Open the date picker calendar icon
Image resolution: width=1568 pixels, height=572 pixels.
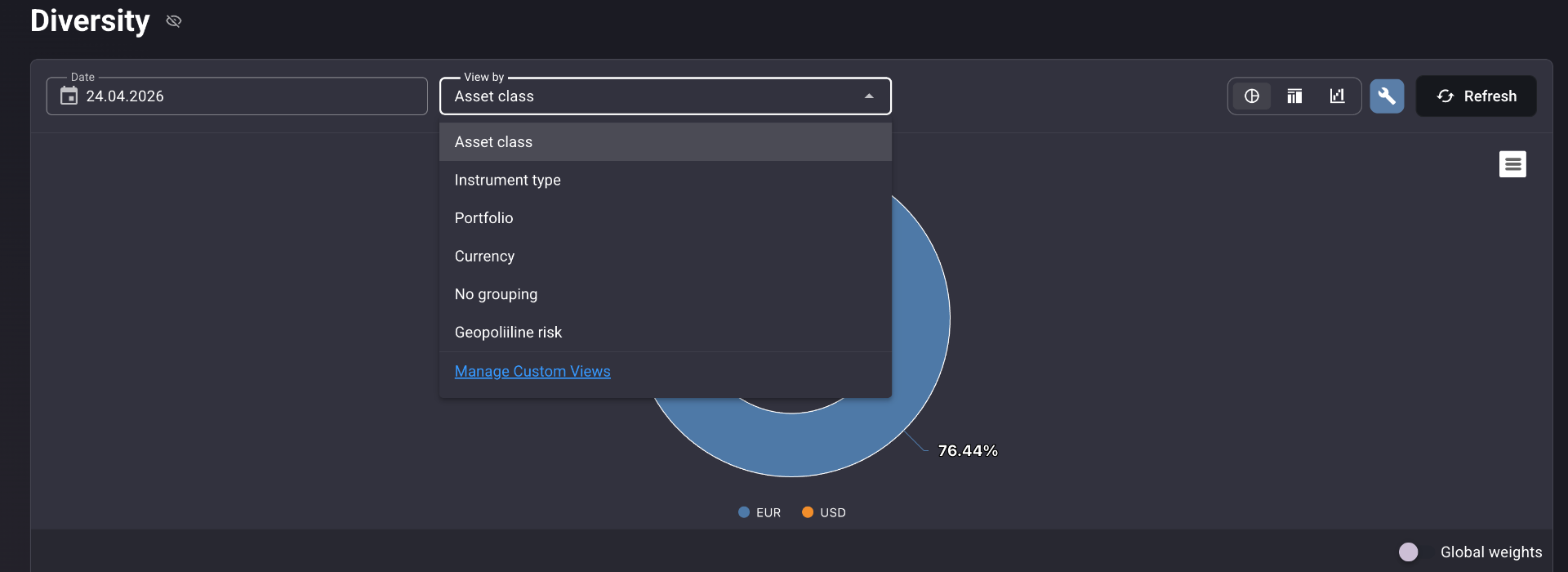69,96
